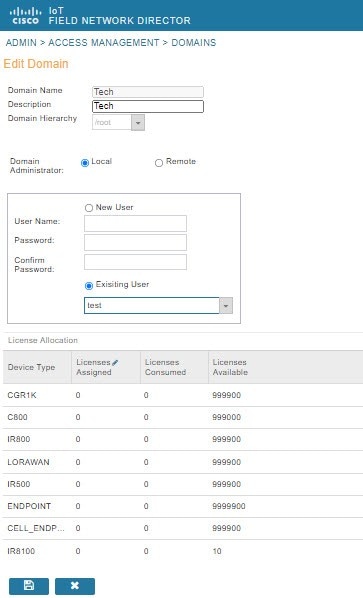Image resolution: width=363 pixels, height=598 pixels.
Task: Select the Remote domain administrator radio
Action: pos(159,163)
